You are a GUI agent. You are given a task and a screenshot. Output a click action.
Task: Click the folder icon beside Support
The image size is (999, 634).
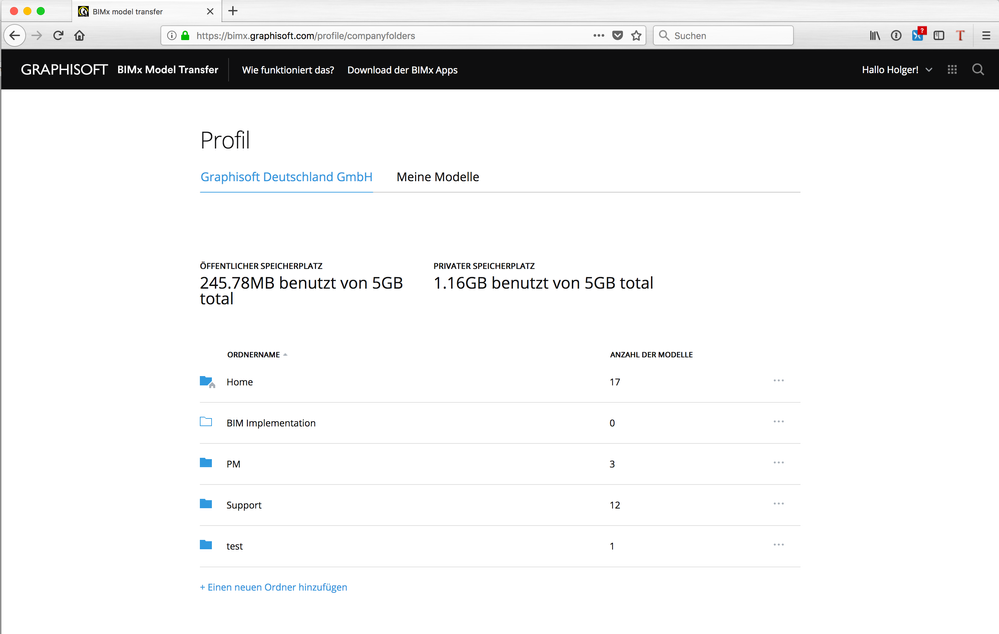206,504
